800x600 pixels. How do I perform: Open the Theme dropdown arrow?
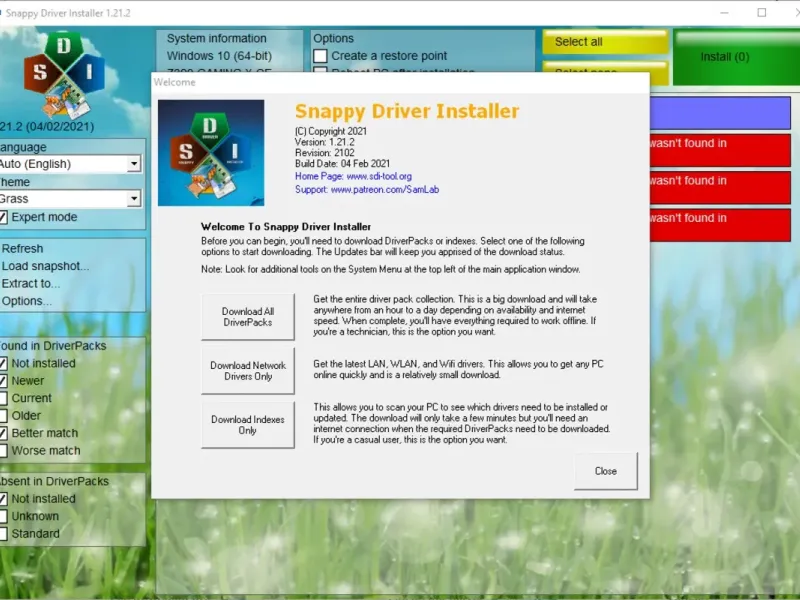click(x=134, y=198)
